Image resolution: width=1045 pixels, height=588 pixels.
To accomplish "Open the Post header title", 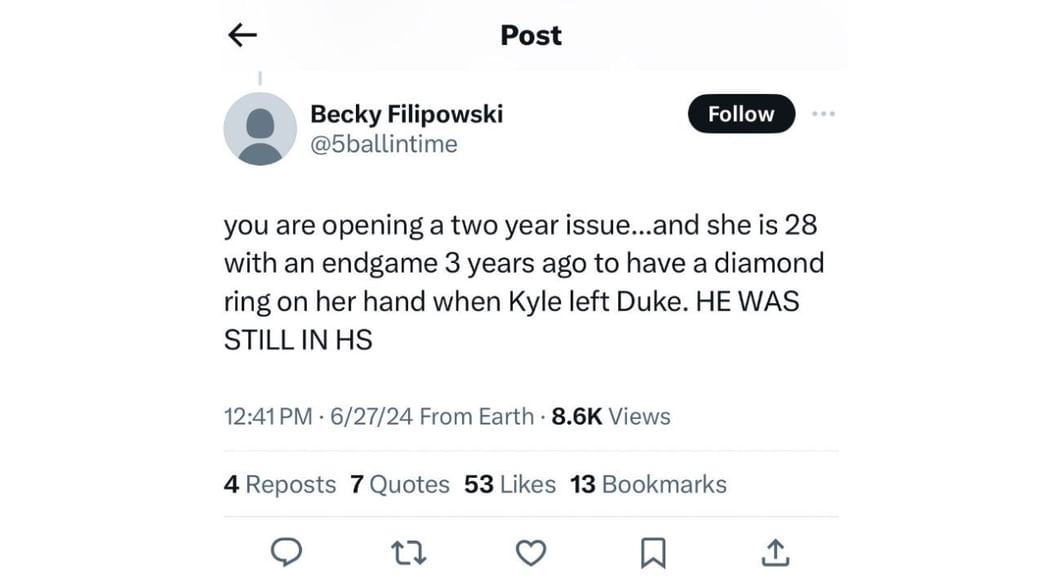I will coord(530,34).
